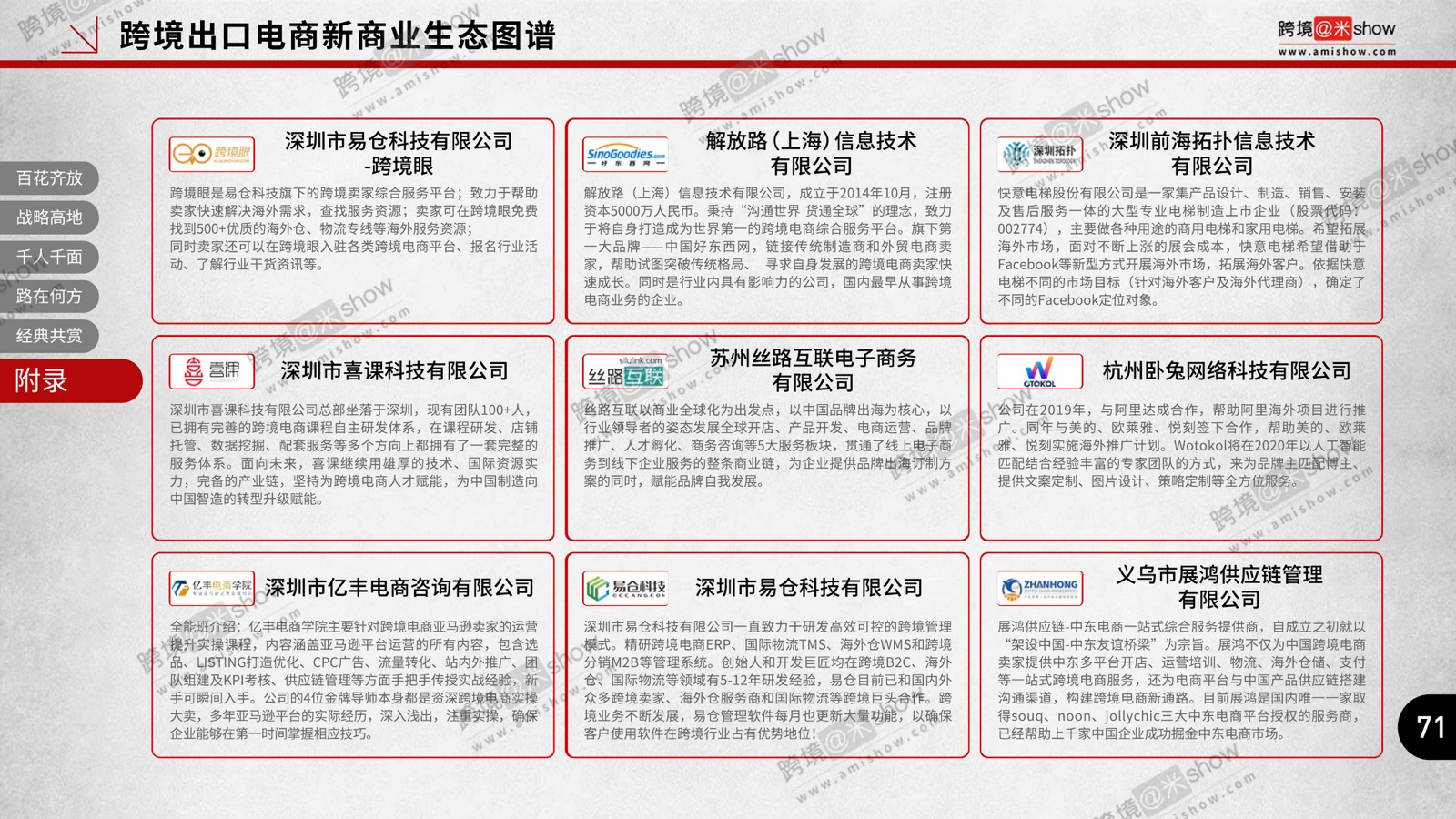The image size is (1456, 819).
Task: Click the www.amishow.com link
Action: tap(1337, 52)
